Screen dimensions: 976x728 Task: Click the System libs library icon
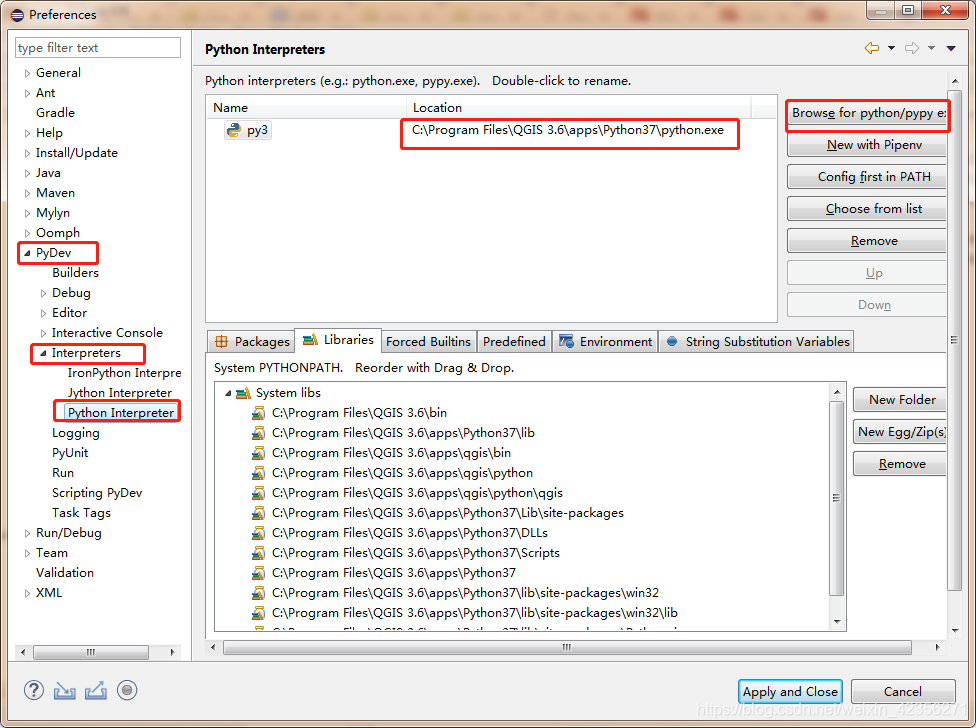point(243,393)
